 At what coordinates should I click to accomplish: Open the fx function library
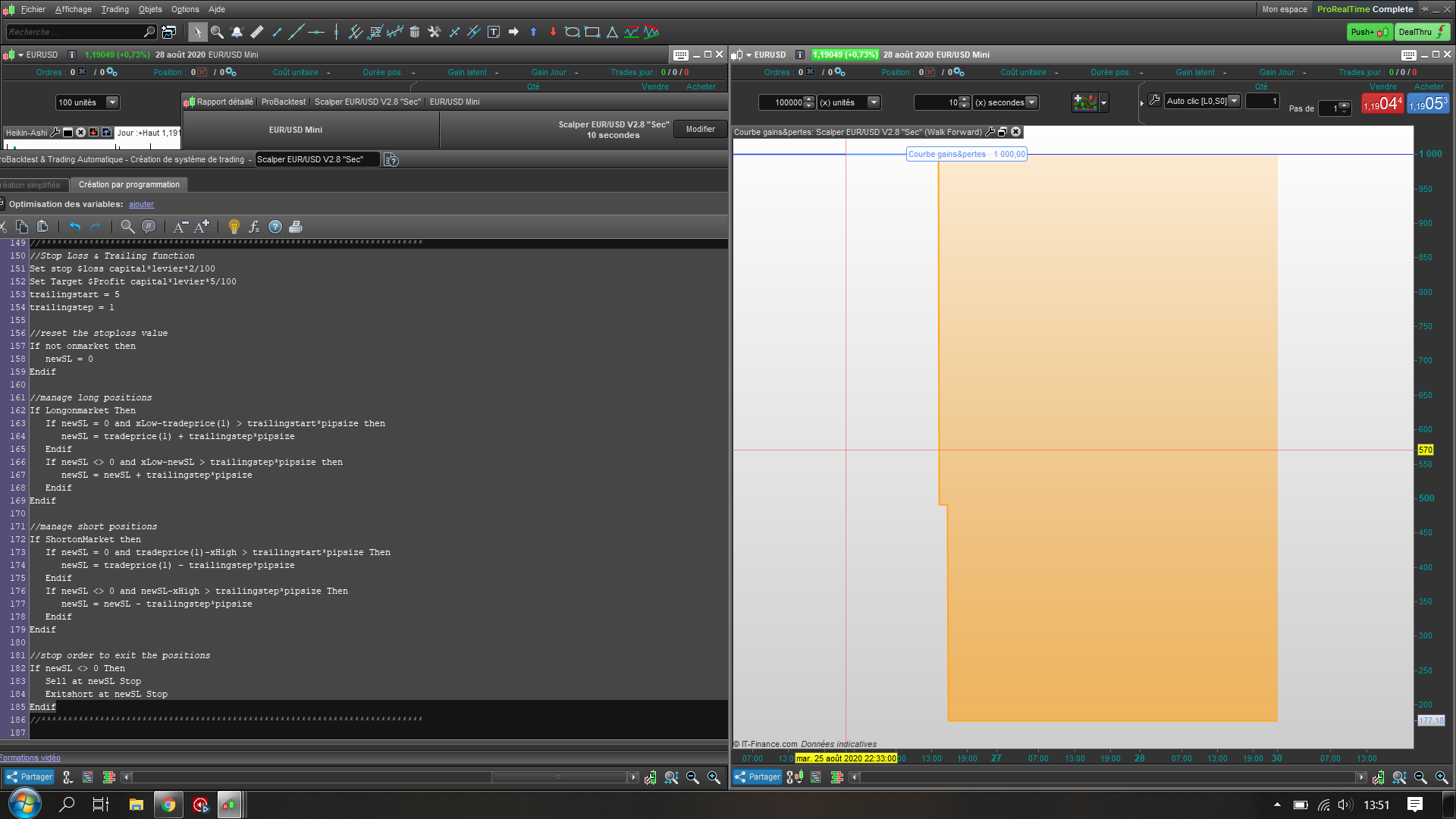click(254, 227)
